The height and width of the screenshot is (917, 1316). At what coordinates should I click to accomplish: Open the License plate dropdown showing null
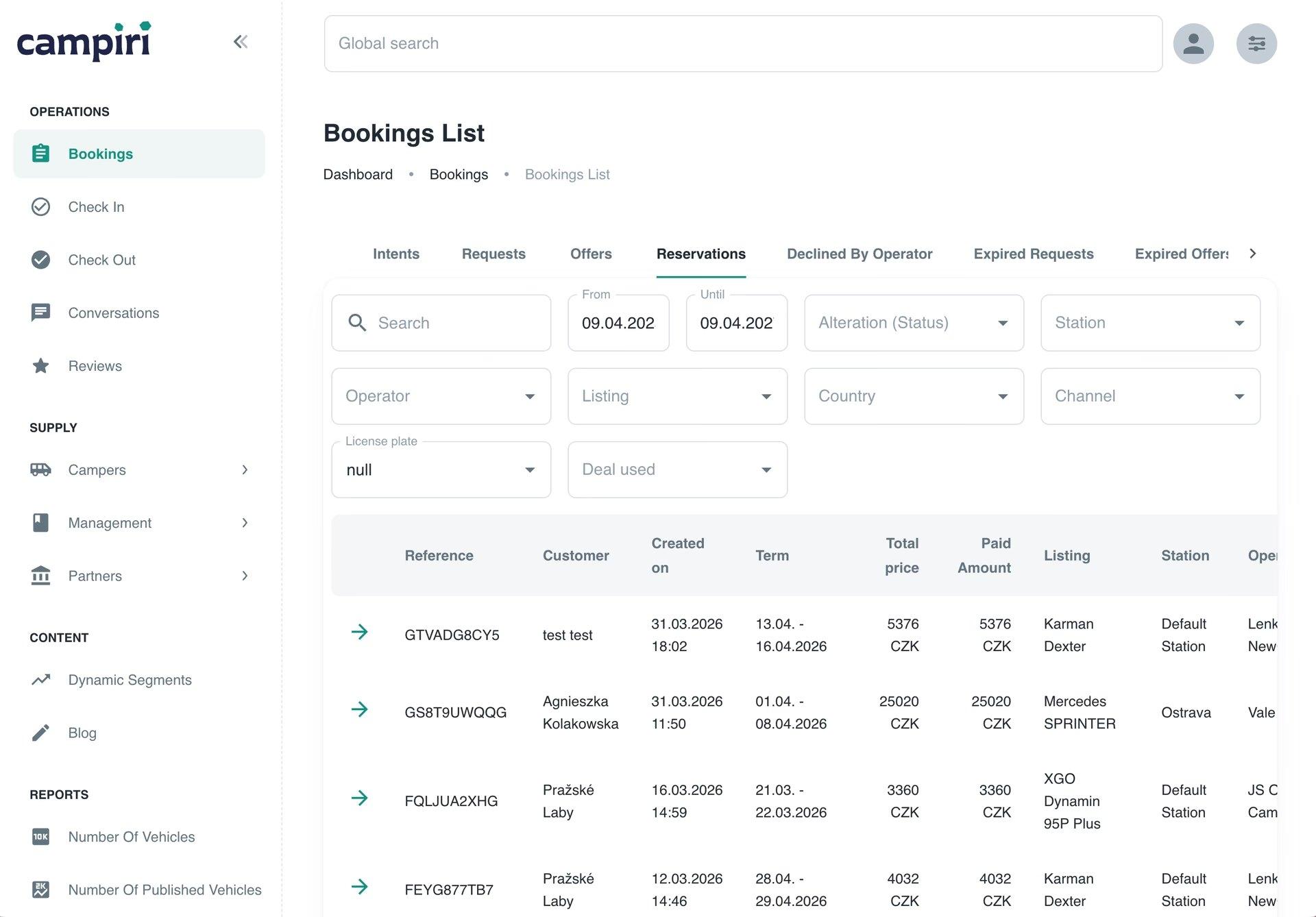point(441,469)
